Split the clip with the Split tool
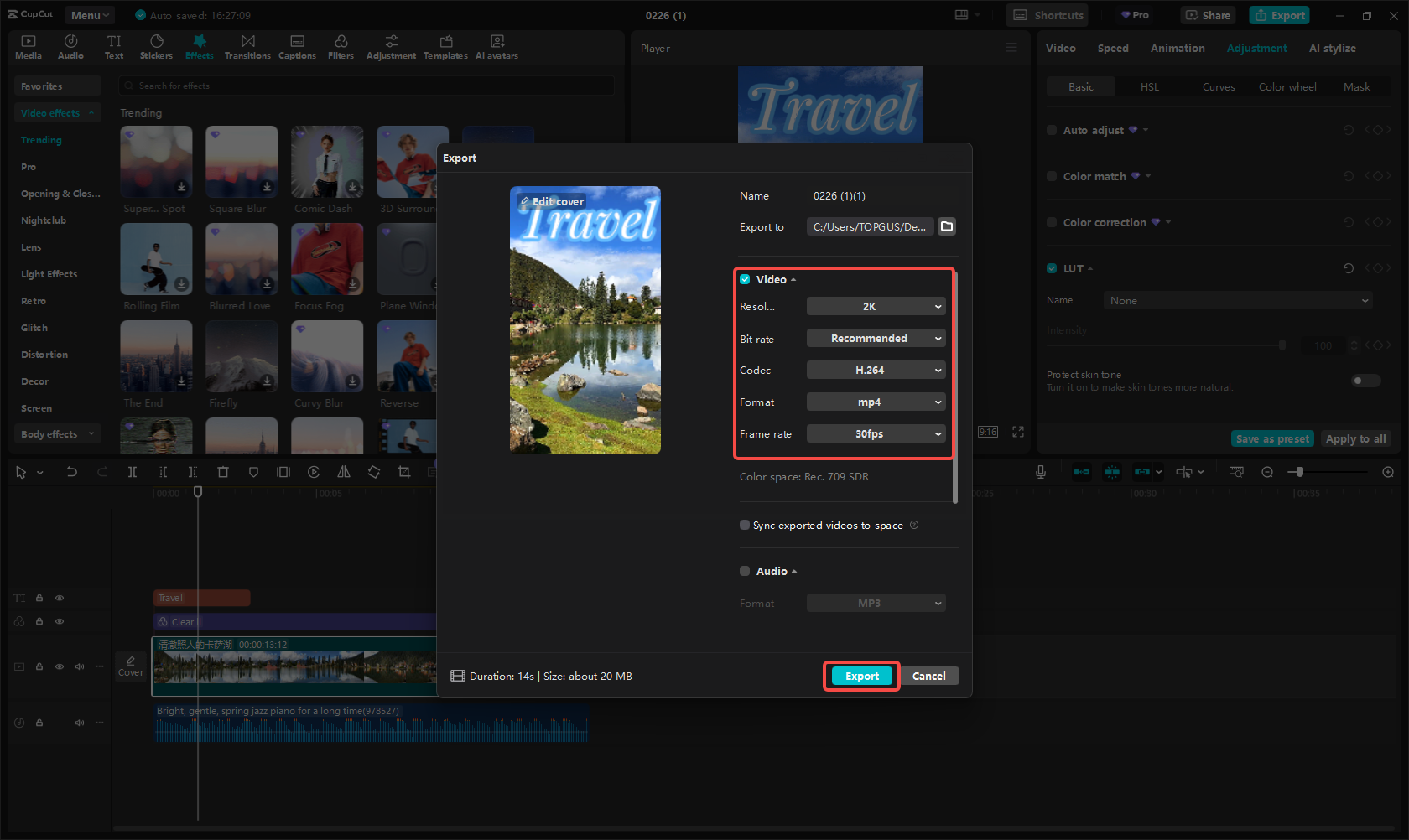 [x=133, y=471]
